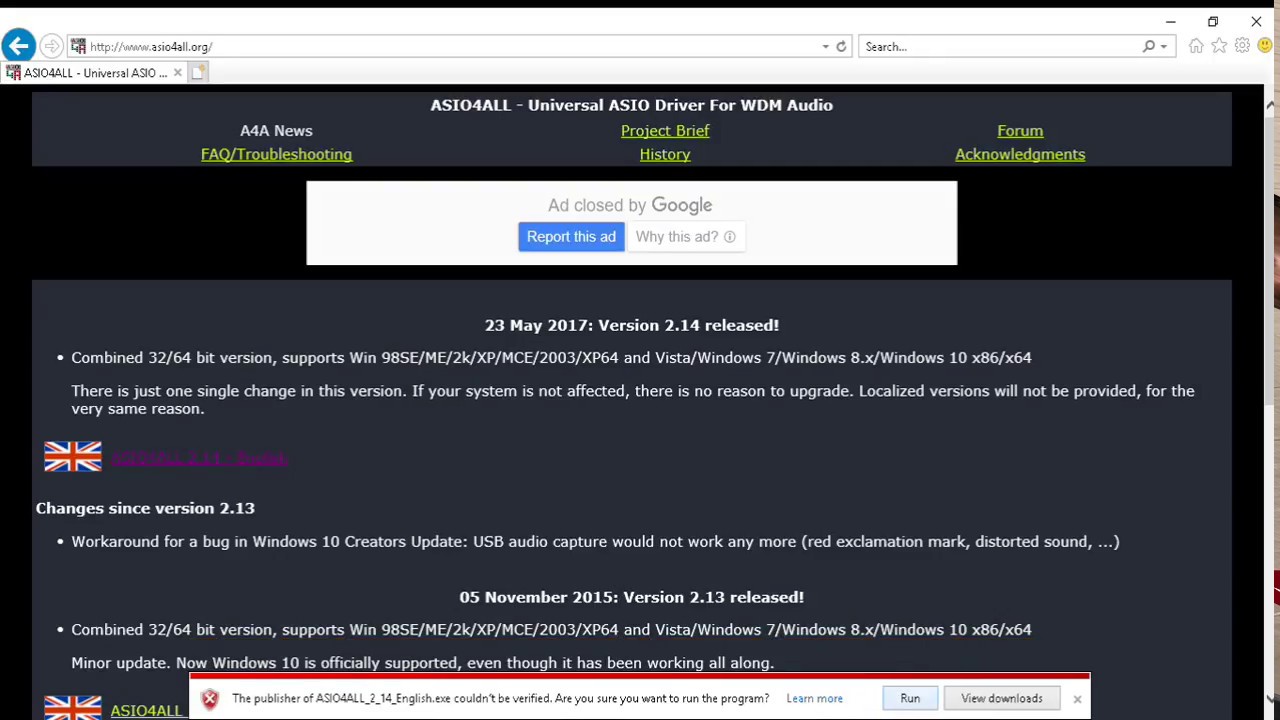This screenshot has height=720, width=1280.
Task: Open the Acknowledgments link
Action: coord(1020,155)
